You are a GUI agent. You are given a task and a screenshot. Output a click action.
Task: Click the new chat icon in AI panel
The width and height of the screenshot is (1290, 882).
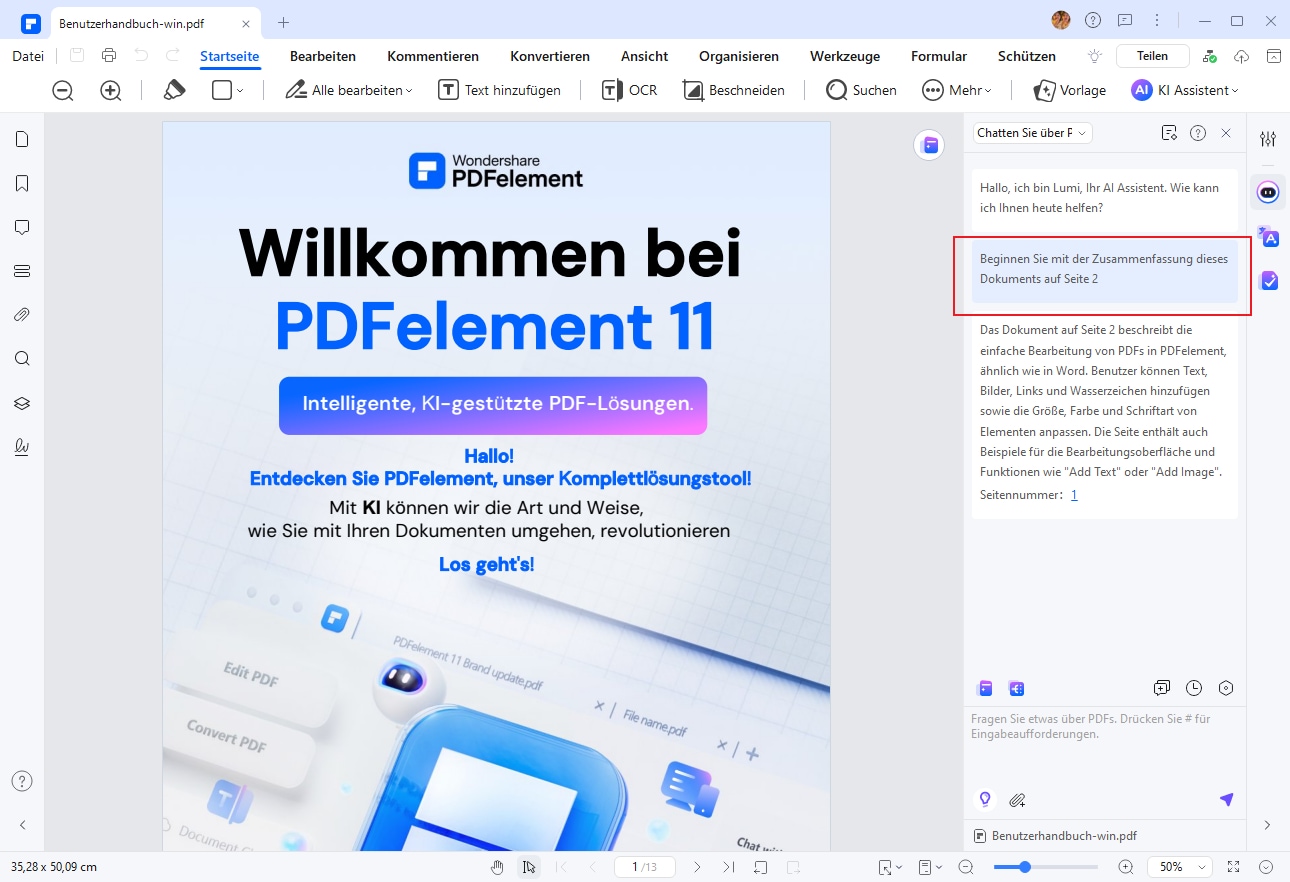pyautogui.click(x=1161, y=688)
